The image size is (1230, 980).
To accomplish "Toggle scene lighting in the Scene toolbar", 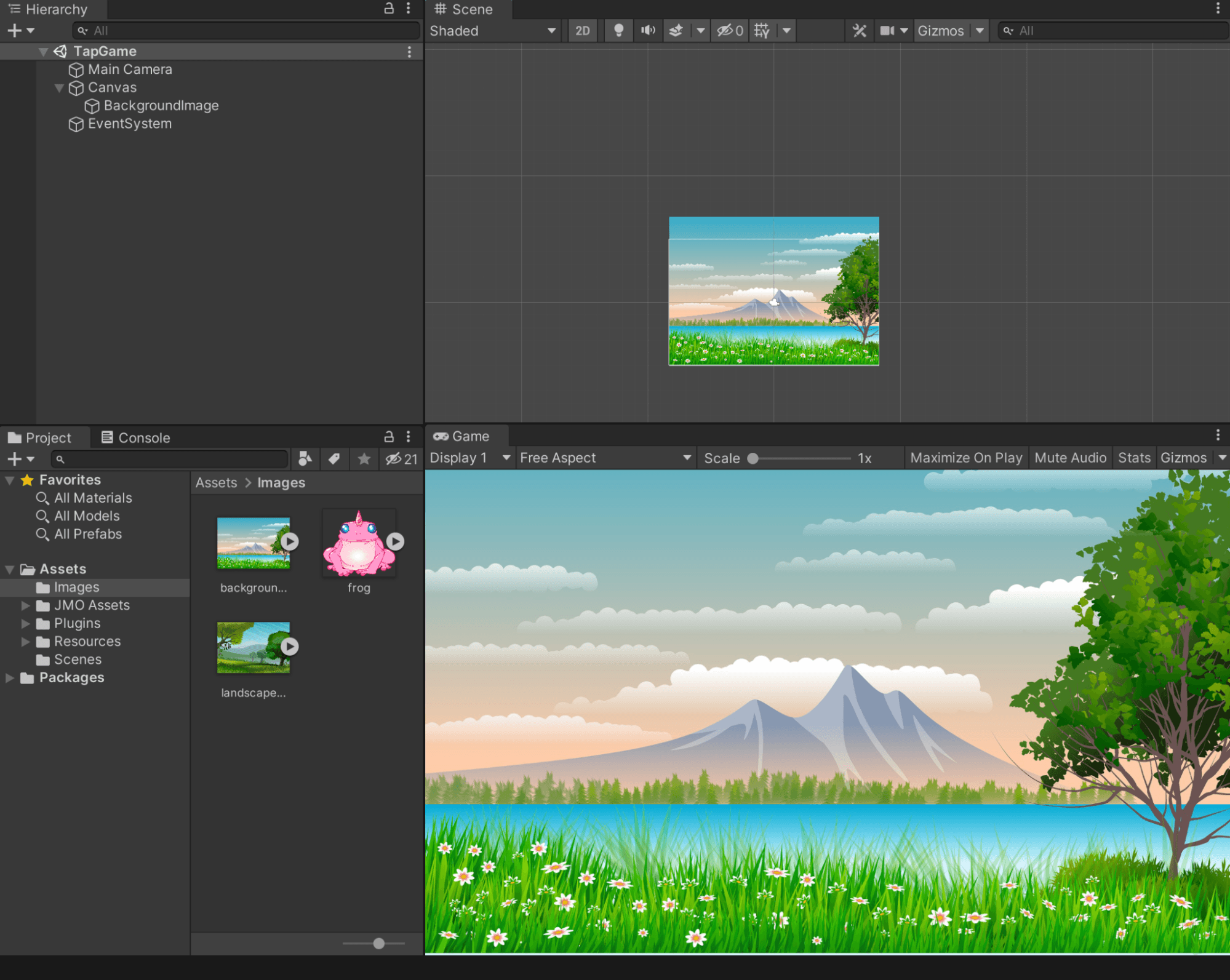I will (618, 30).
